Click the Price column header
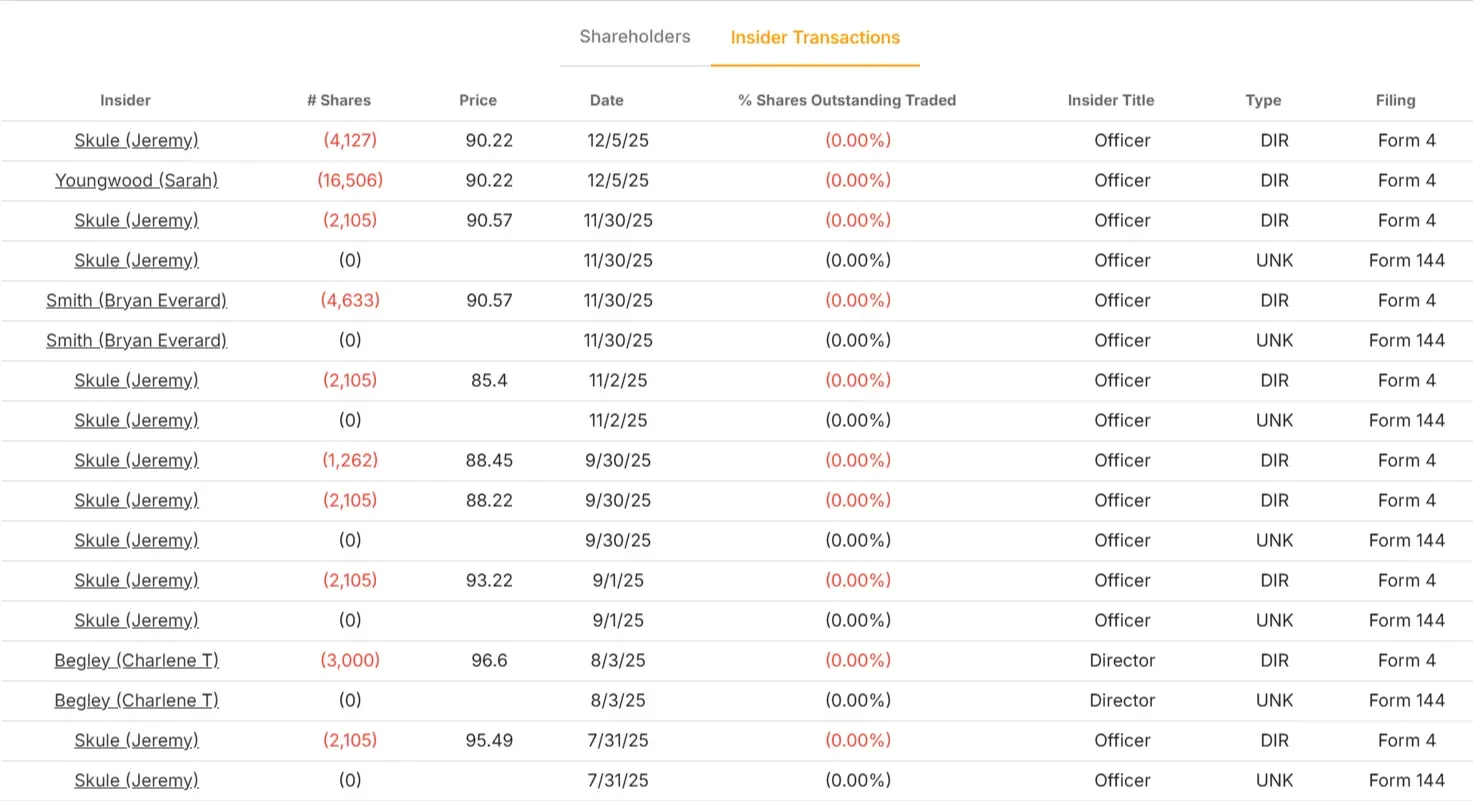 click(478, 100)
